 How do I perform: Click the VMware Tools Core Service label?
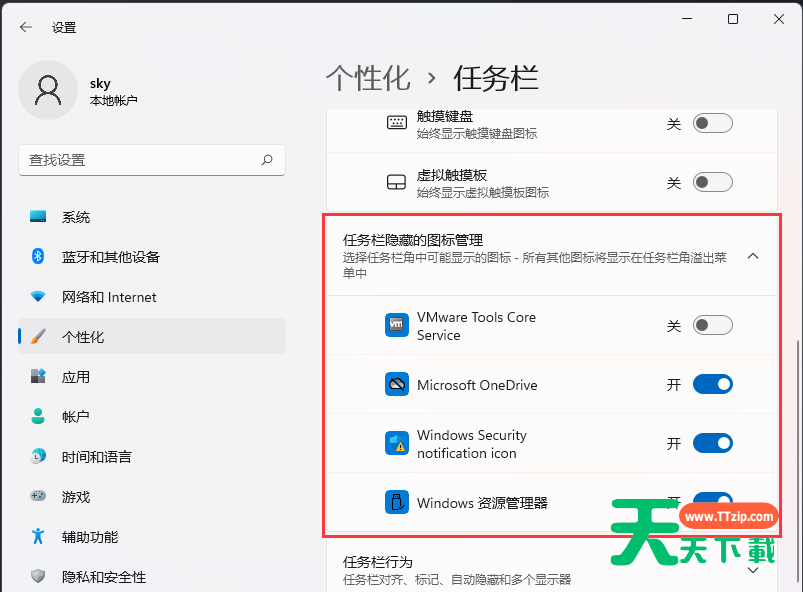click(476, 326)
